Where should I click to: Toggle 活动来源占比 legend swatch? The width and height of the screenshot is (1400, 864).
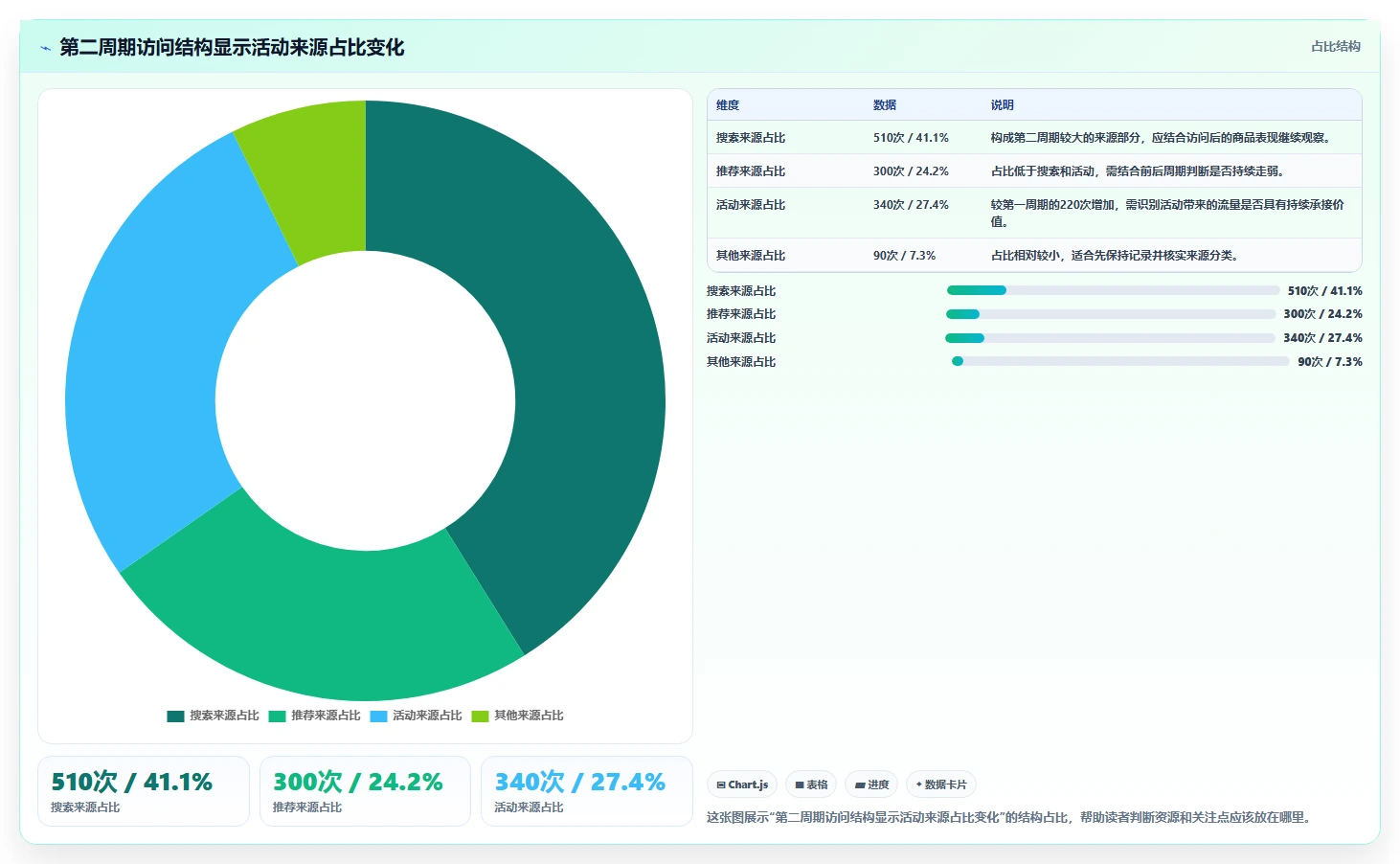tap(378, 716)
